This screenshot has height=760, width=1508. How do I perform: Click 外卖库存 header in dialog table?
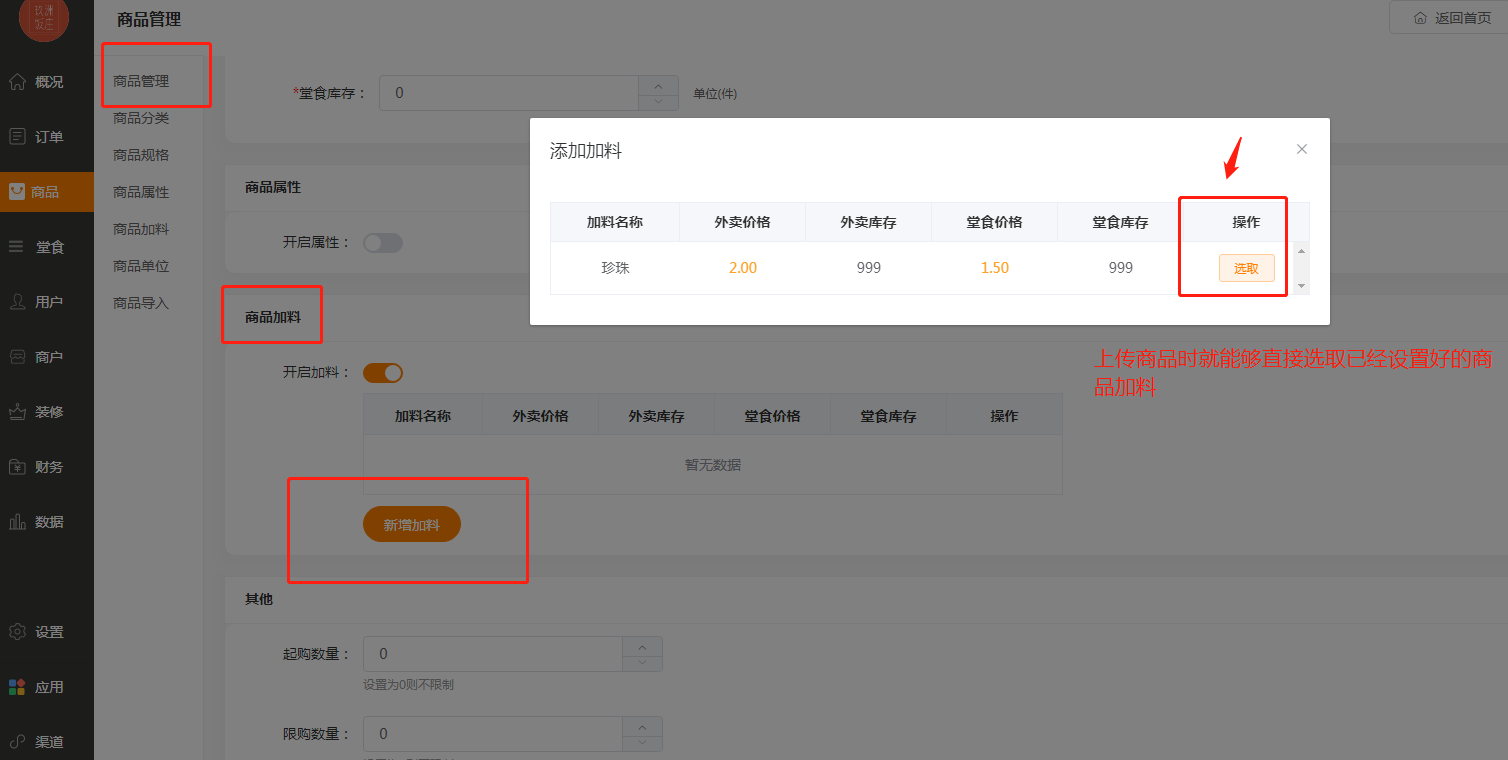pyautogui.click(x=868, y=222)
